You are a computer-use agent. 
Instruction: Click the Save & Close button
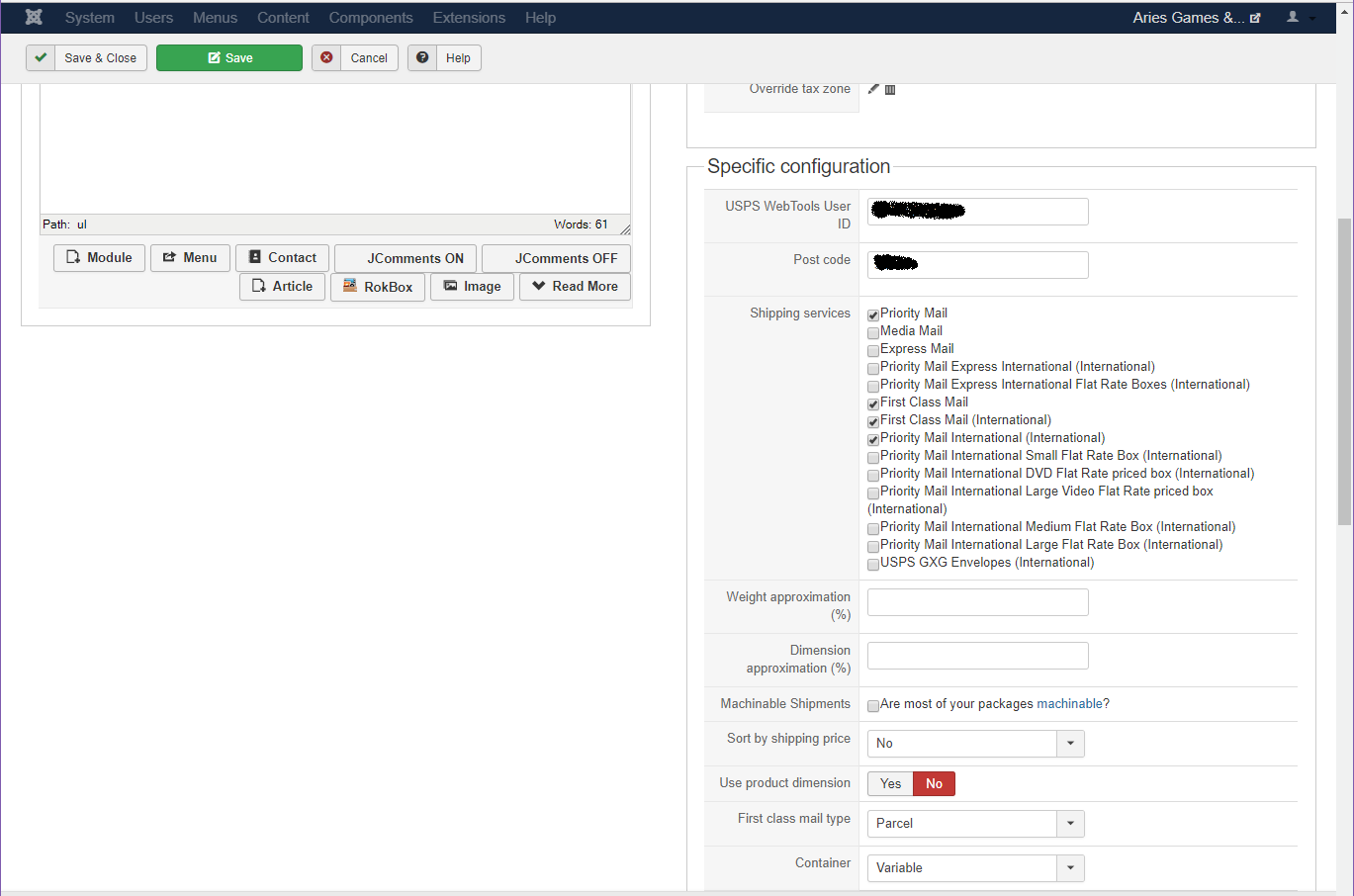pos(87,58)
